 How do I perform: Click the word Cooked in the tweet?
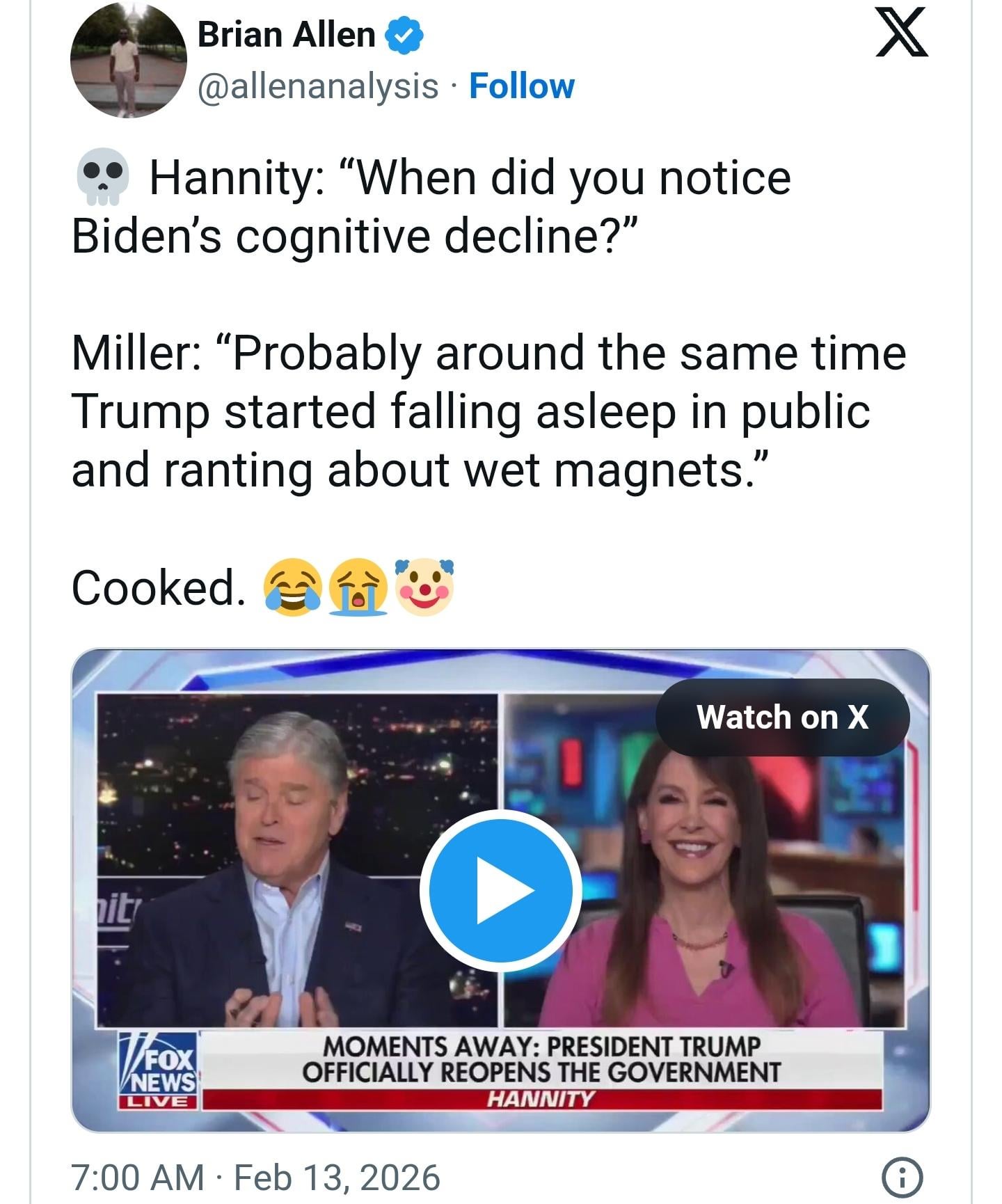157,587
